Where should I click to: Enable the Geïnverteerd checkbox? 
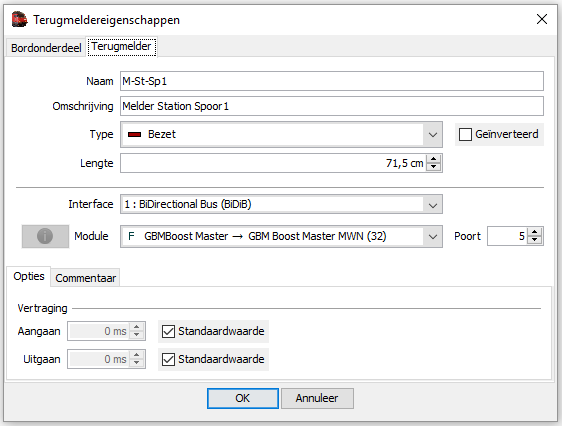click(465, 134)
